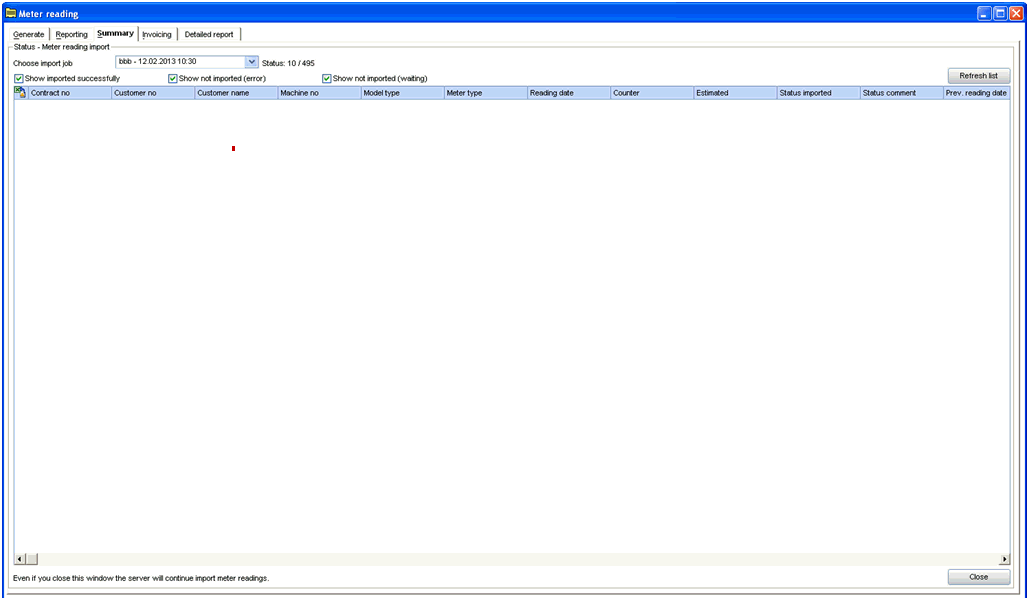This screenshot has width=1028, height=600.
Task: Click the Status imported column header
Action: coord(817,93)
